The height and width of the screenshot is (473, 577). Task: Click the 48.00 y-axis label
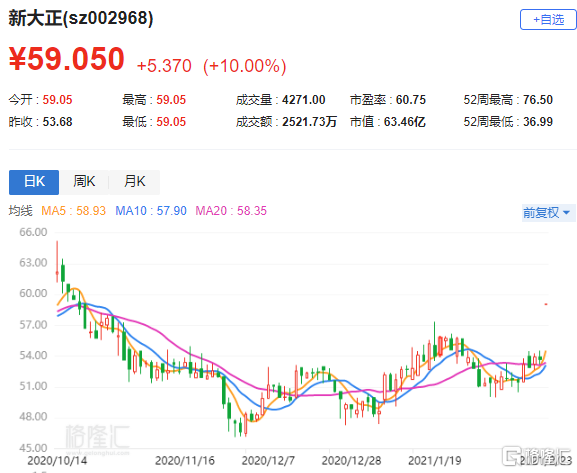33,417
